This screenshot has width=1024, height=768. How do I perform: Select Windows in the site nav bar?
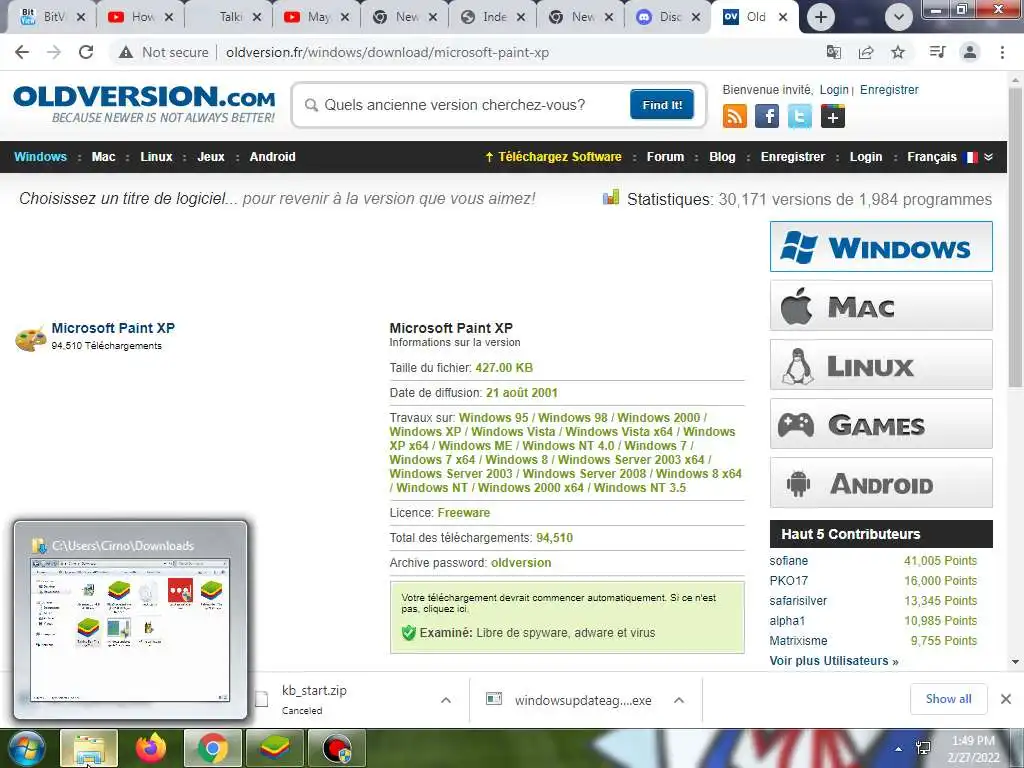click(x=40, y=157)
